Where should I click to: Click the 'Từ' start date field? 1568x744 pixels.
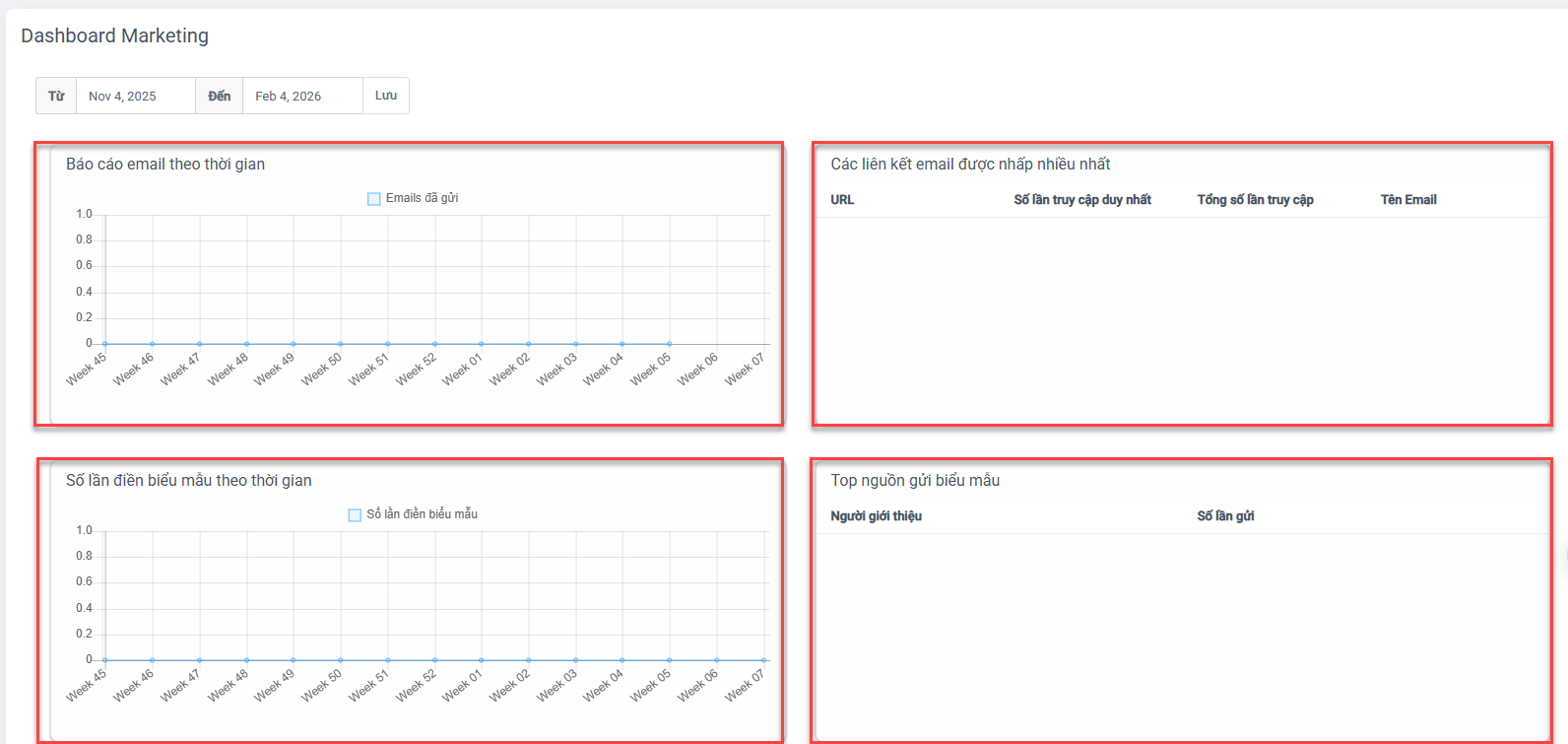(135, 97)
